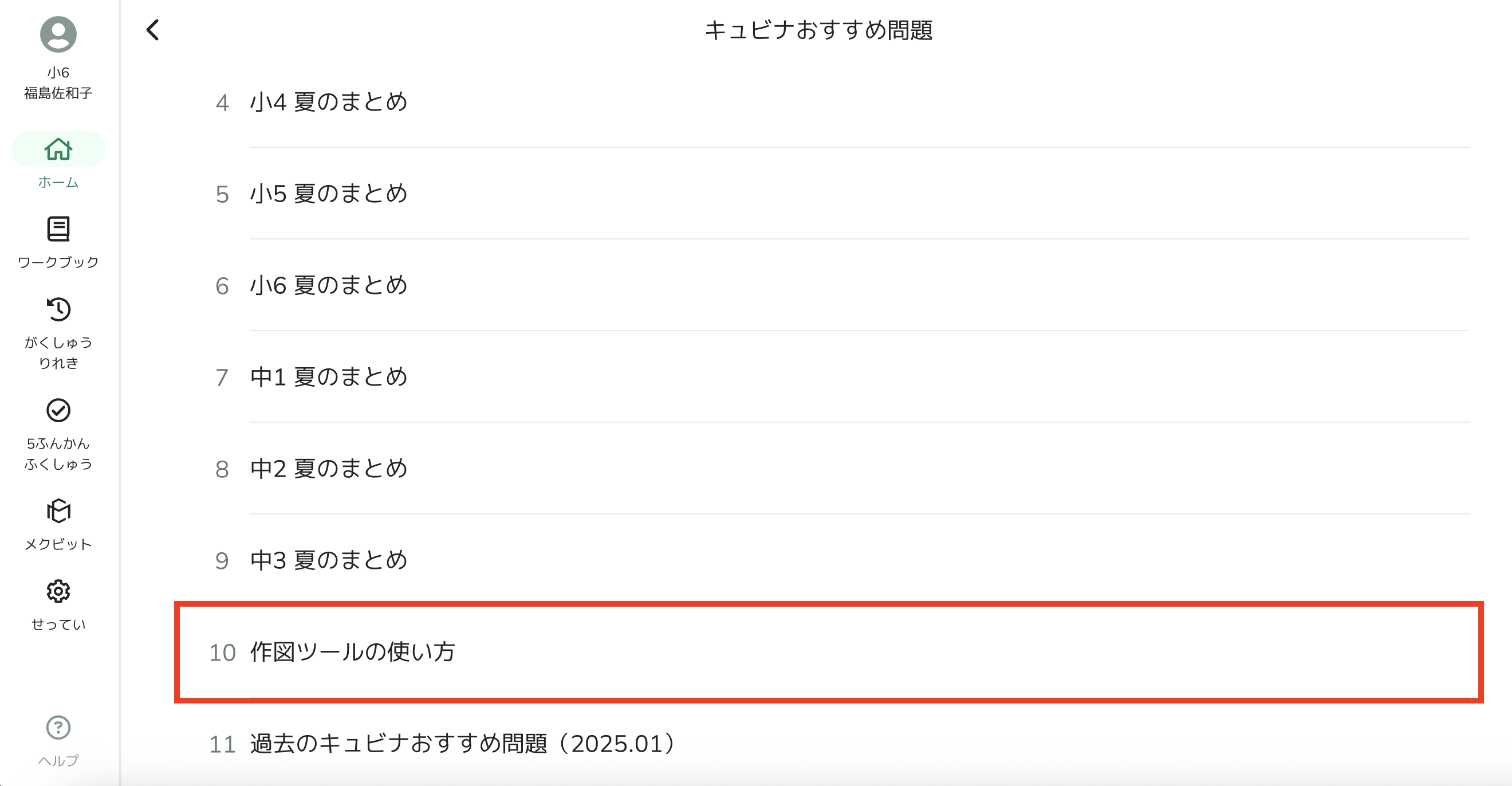Click the キュビナおすすめ問題 page title
Screen dimensions: 1512x786
pos(818,30)
